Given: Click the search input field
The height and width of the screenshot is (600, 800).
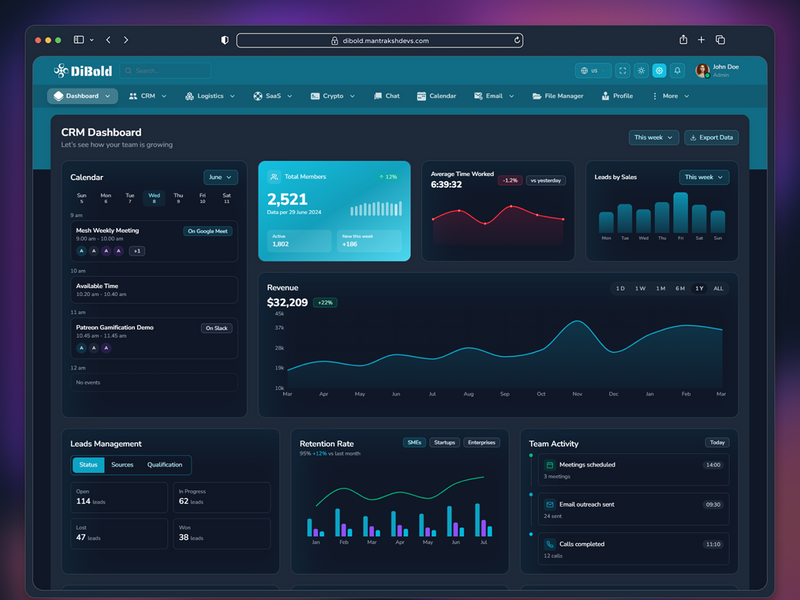Looking at the screenshot, I should click(165, 71).
